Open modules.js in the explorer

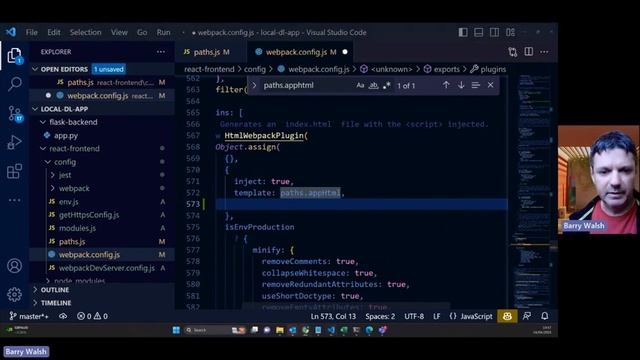[77, 228]
